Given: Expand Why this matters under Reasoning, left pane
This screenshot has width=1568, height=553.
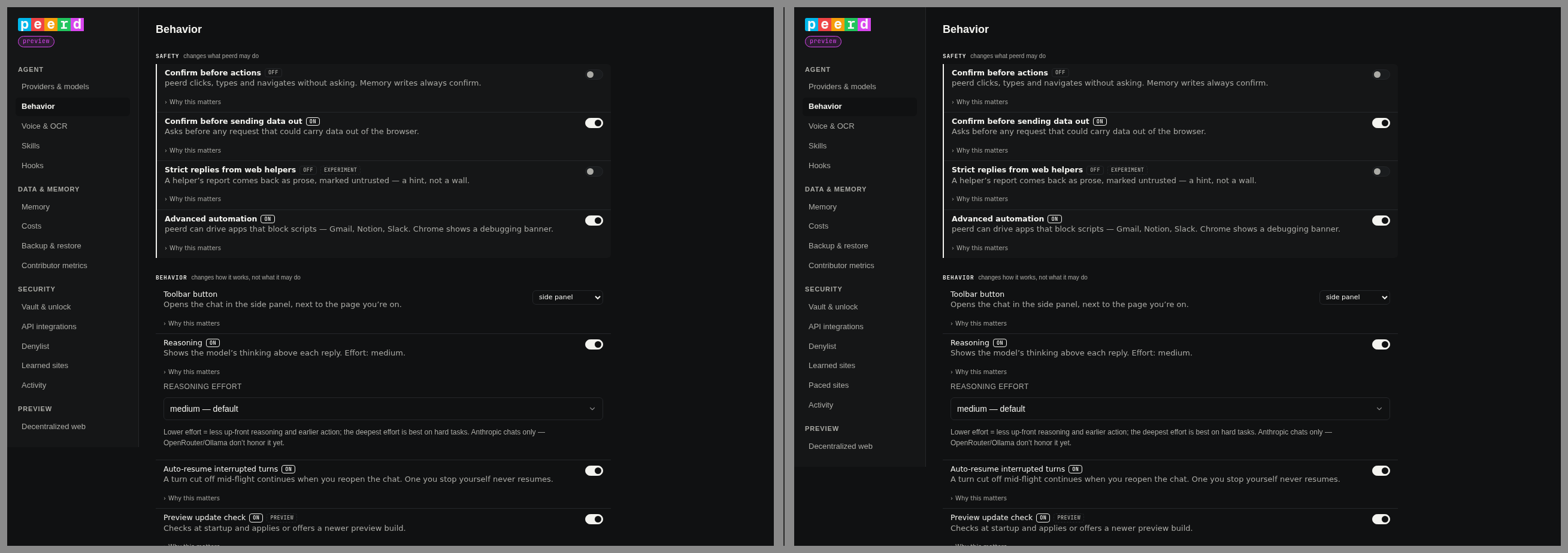Looking at the screenshot, I should click(192, 372).
